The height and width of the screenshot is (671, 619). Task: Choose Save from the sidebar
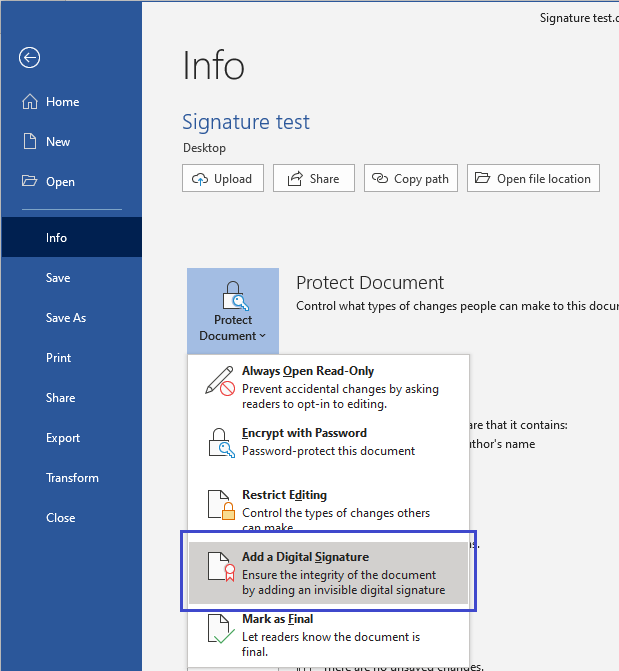[x=71, y=277]
